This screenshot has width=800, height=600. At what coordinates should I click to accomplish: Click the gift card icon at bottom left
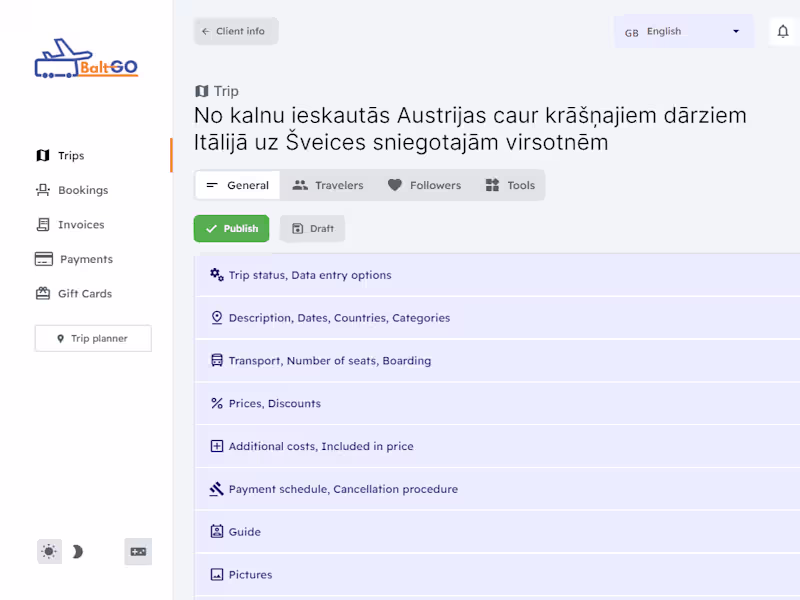[x=138, y=551]
